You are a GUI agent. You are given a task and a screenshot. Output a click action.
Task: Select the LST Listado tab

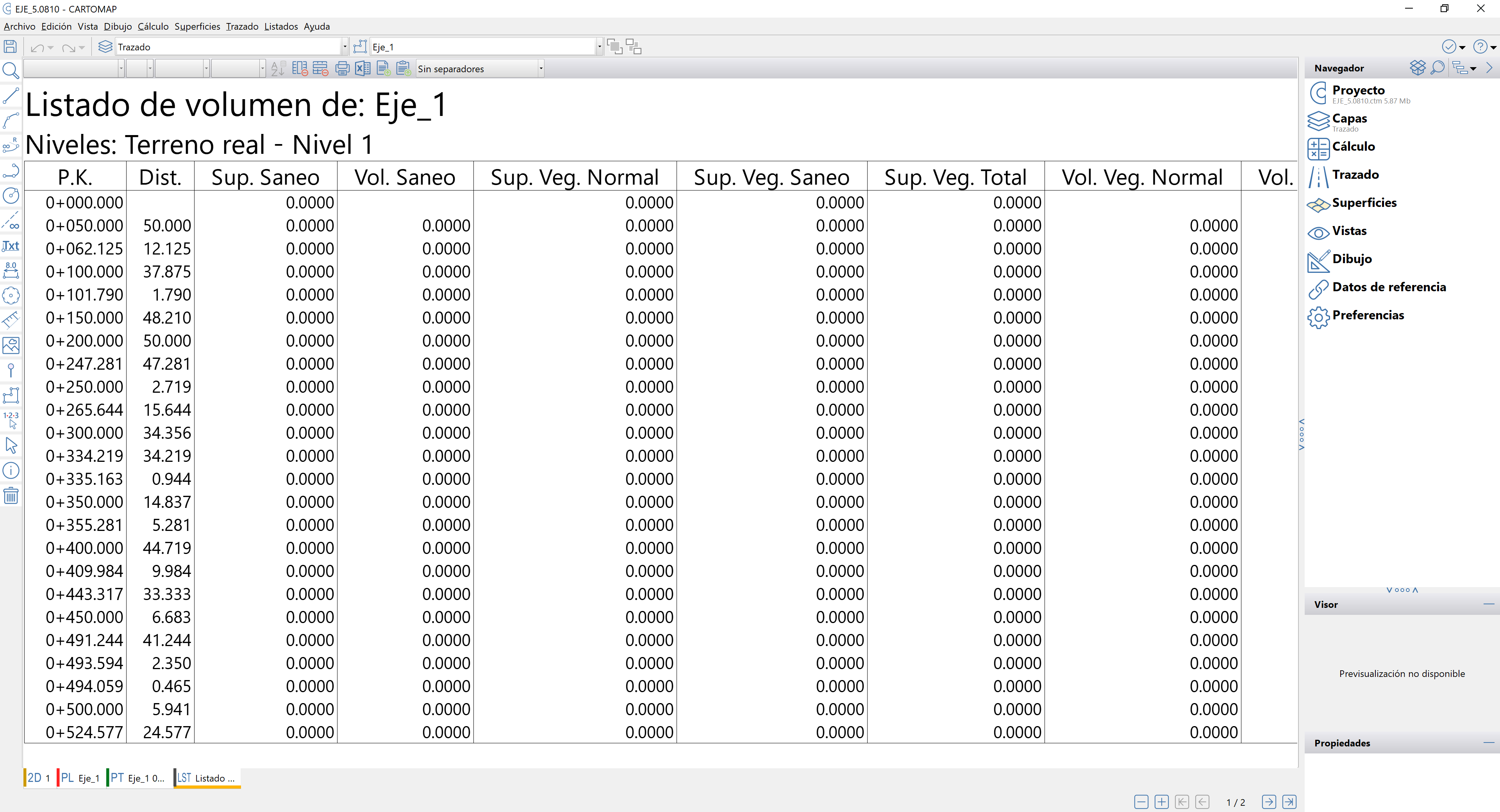(207, 778)
